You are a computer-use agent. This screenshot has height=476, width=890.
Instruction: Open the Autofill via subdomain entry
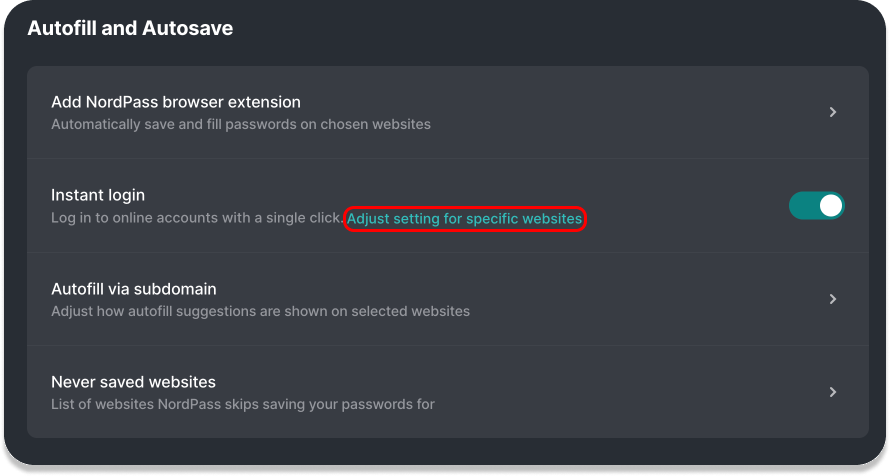[x=448, y=299]
